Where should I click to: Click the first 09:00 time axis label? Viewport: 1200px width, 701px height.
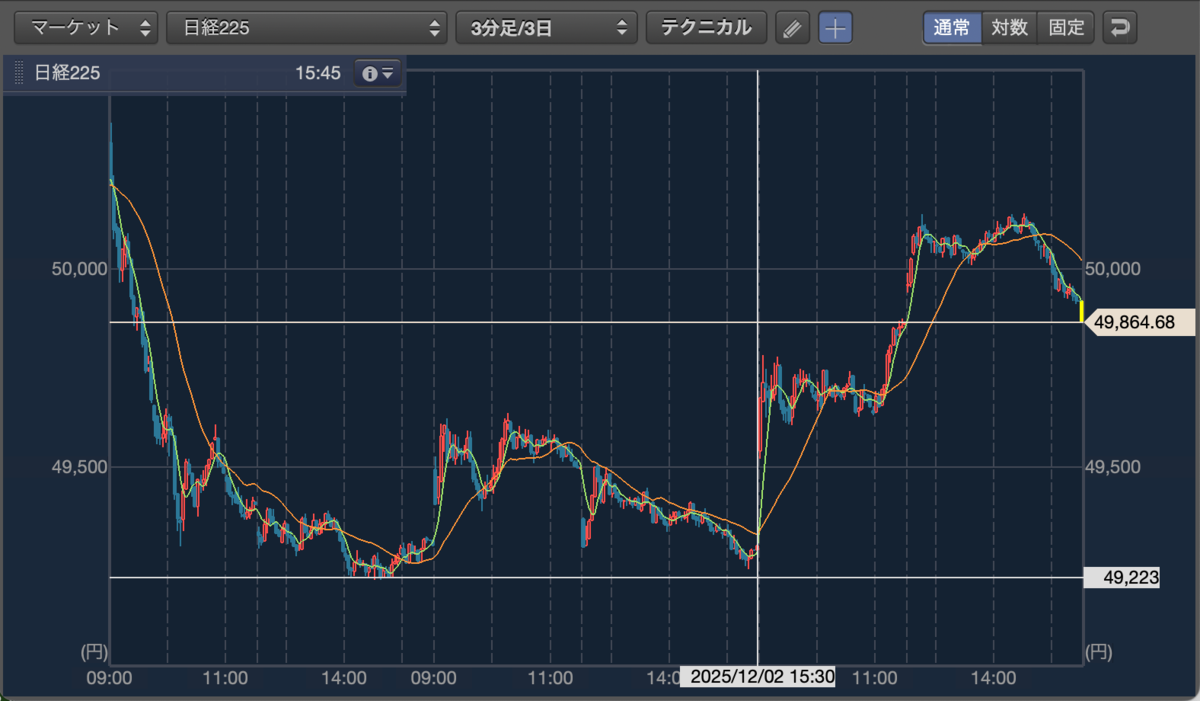click(110, 677)
